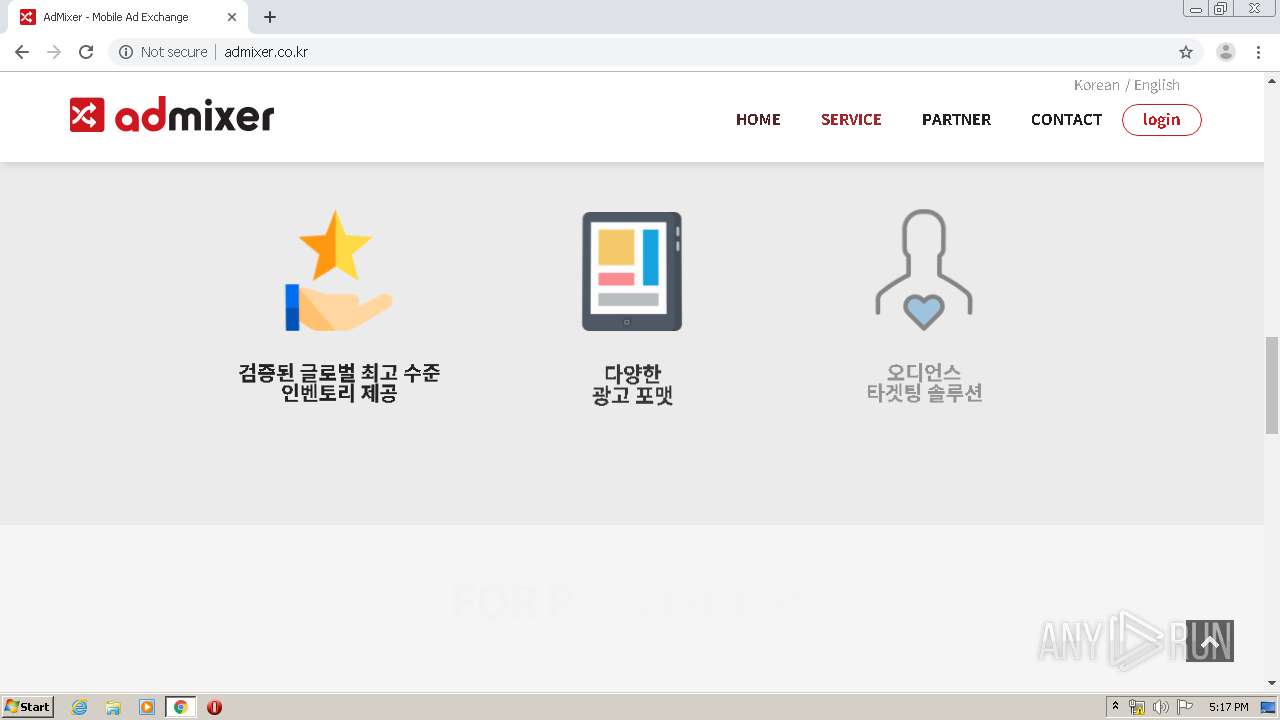Click the 5:17 PM system clock
Viewport: 1280px width, 720px height.
coord(1228,707)
